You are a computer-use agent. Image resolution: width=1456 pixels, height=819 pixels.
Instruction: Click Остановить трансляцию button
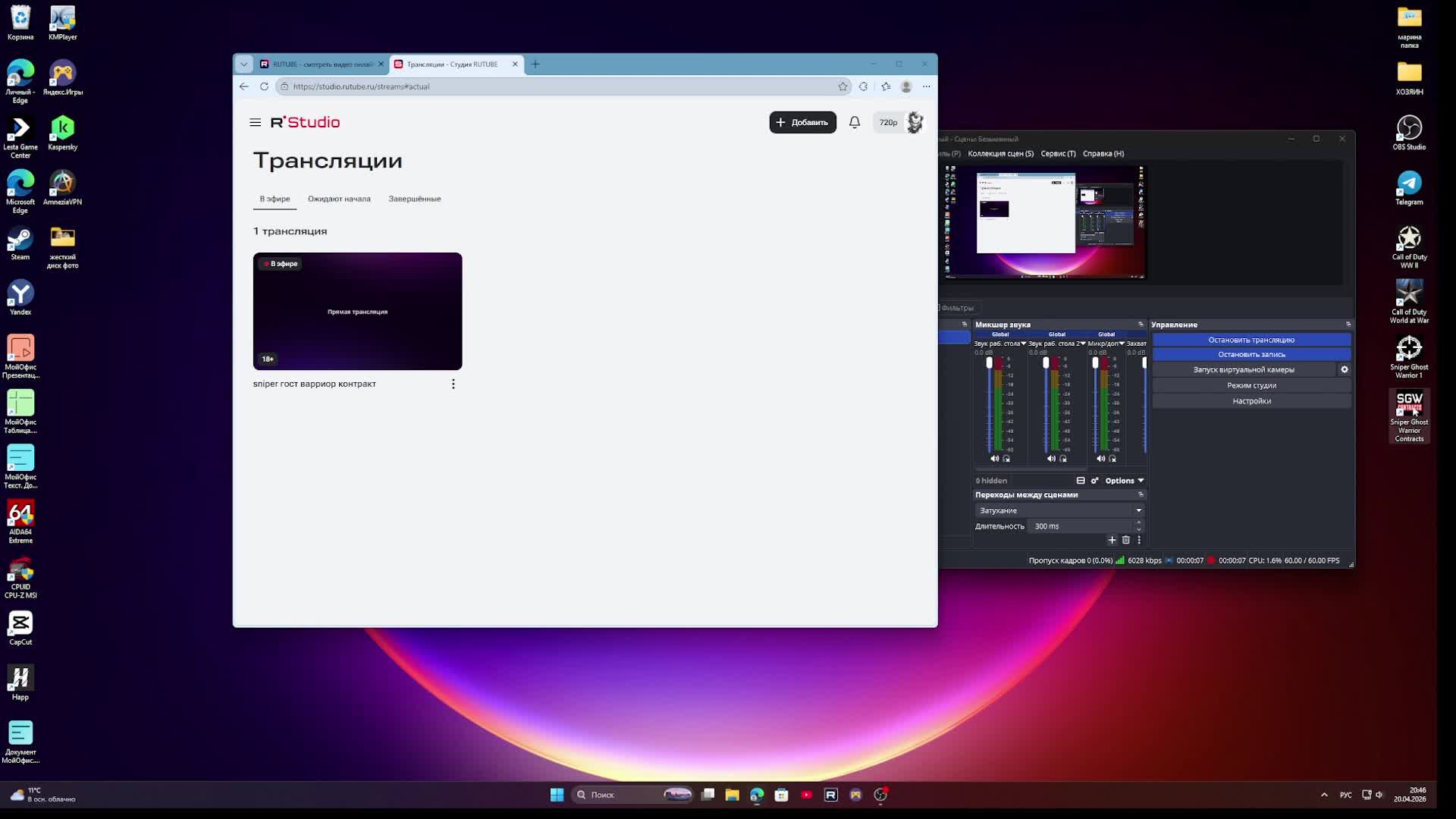point(1250,340)
